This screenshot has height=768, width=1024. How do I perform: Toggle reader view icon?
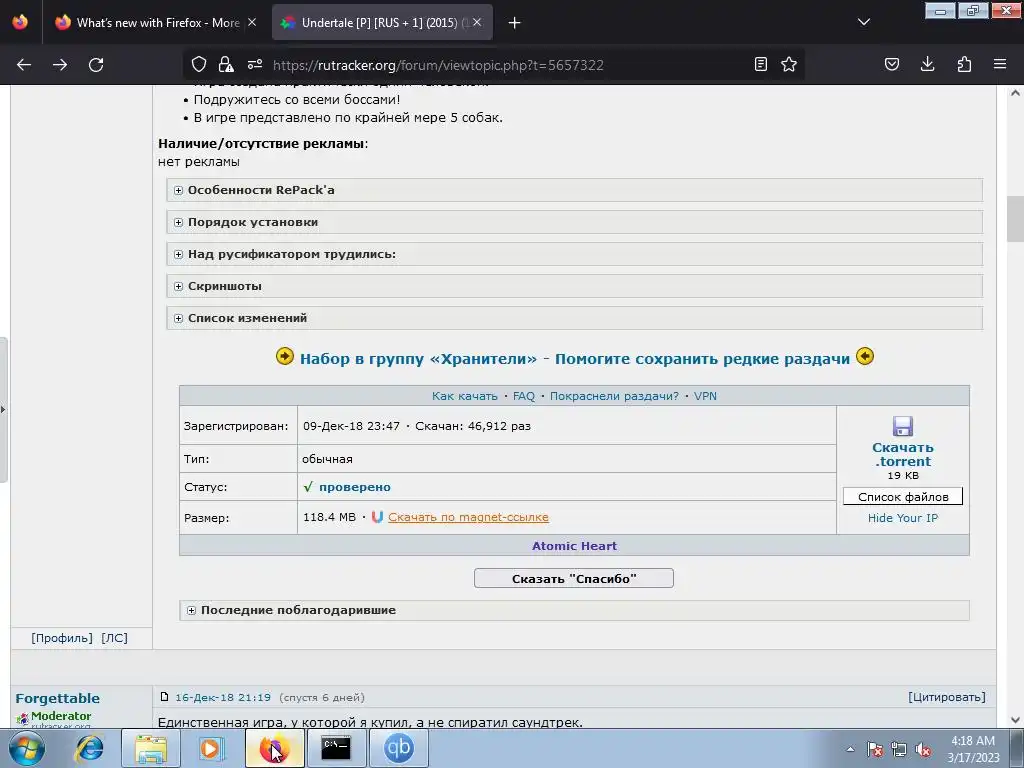[760, 64]
